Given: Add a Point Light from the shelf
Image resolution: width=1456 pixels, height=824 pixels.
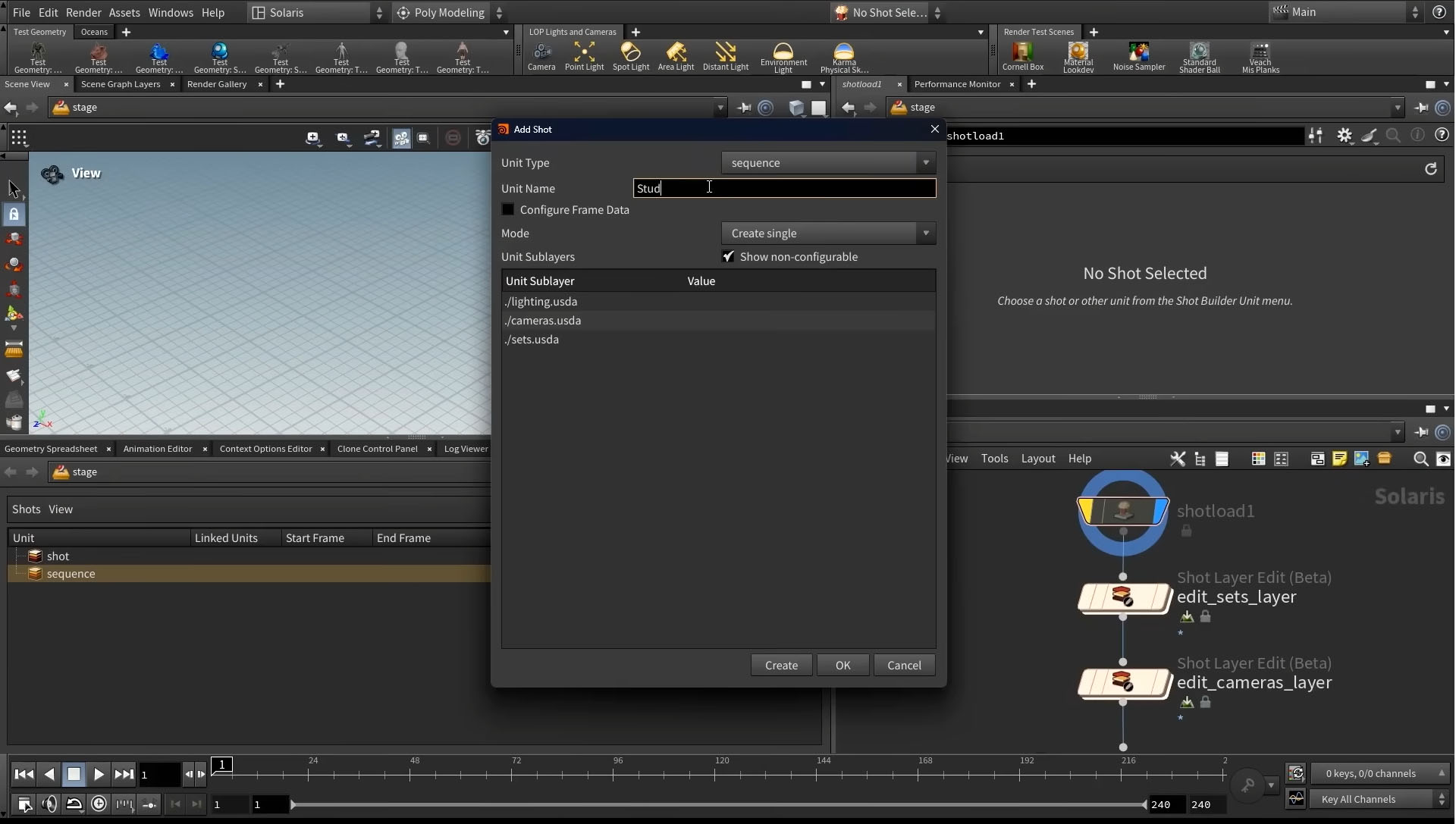Looking at the screenshot, I should click(x=584, y=57).
